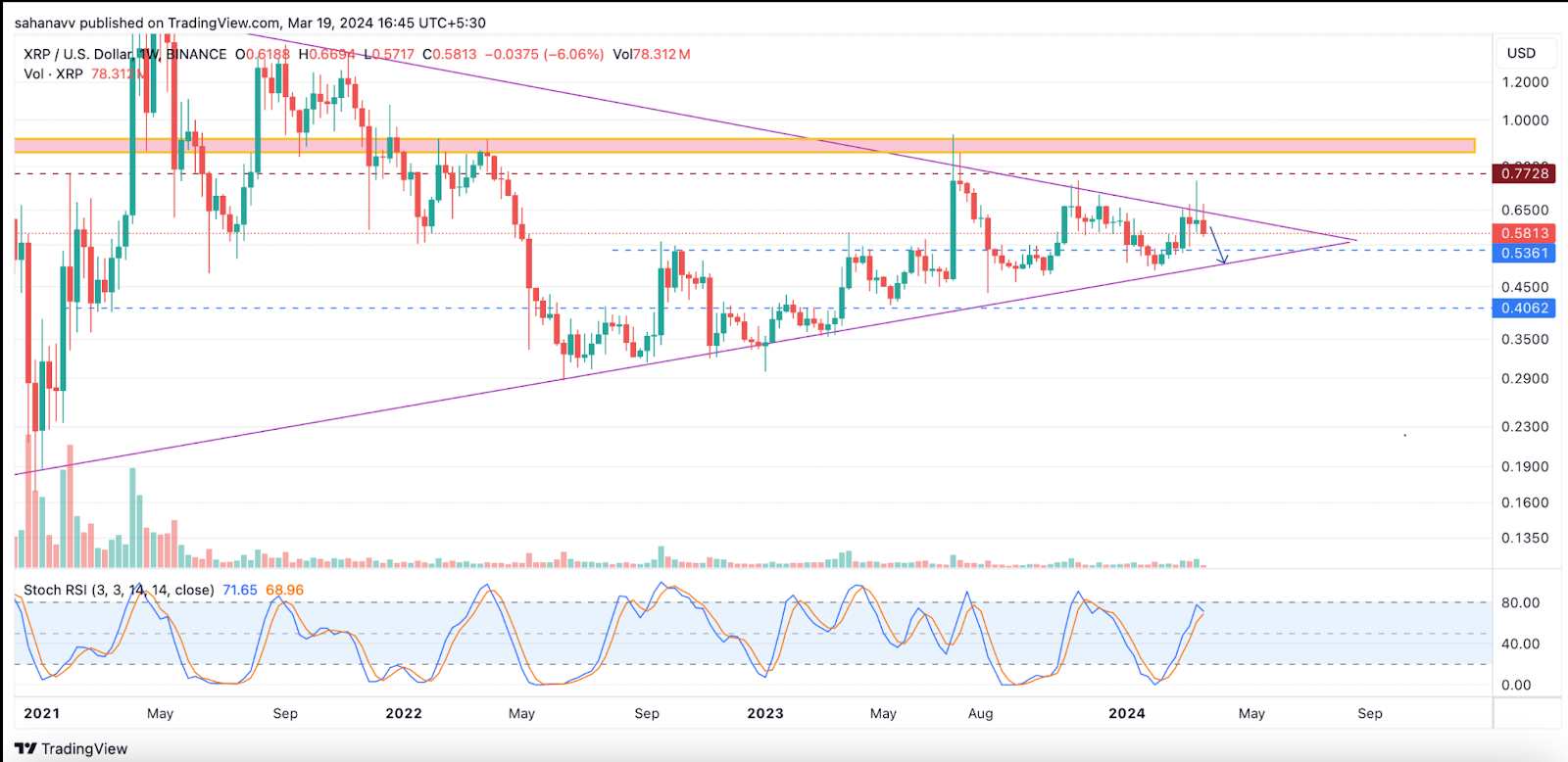Click the high value H0.6694
This screenshot has width=1568, height=762.
[327, 54]
